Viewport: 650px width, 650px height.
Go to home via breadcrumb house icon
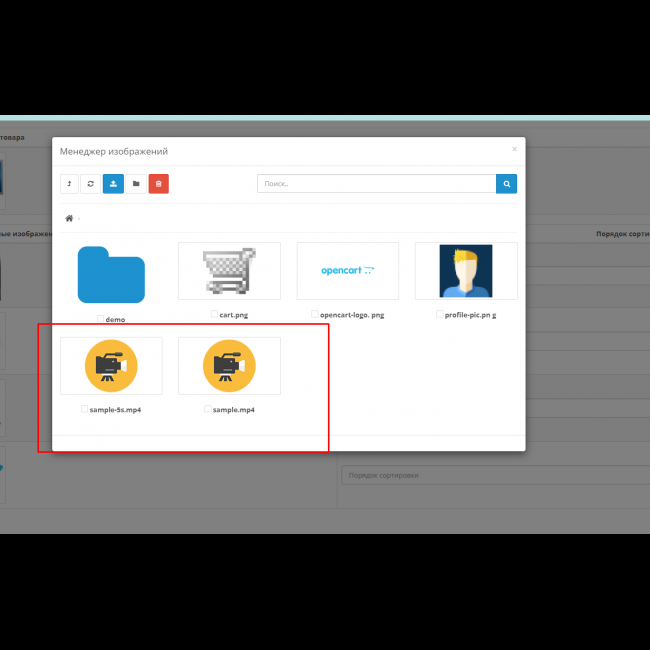point(69,218)
